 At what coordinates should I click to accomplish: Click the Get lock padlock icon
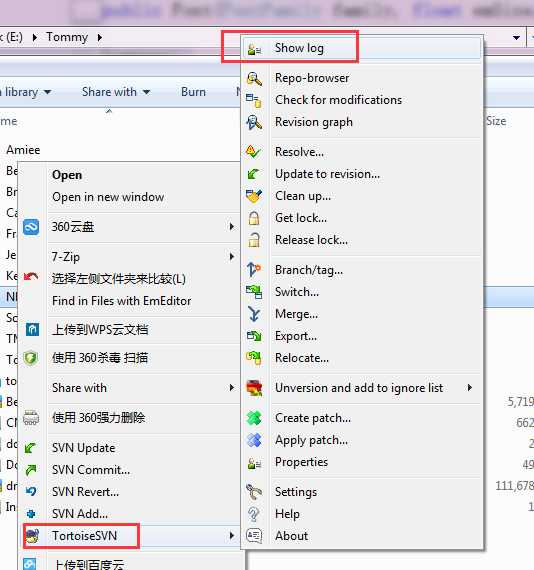[254, 218]
